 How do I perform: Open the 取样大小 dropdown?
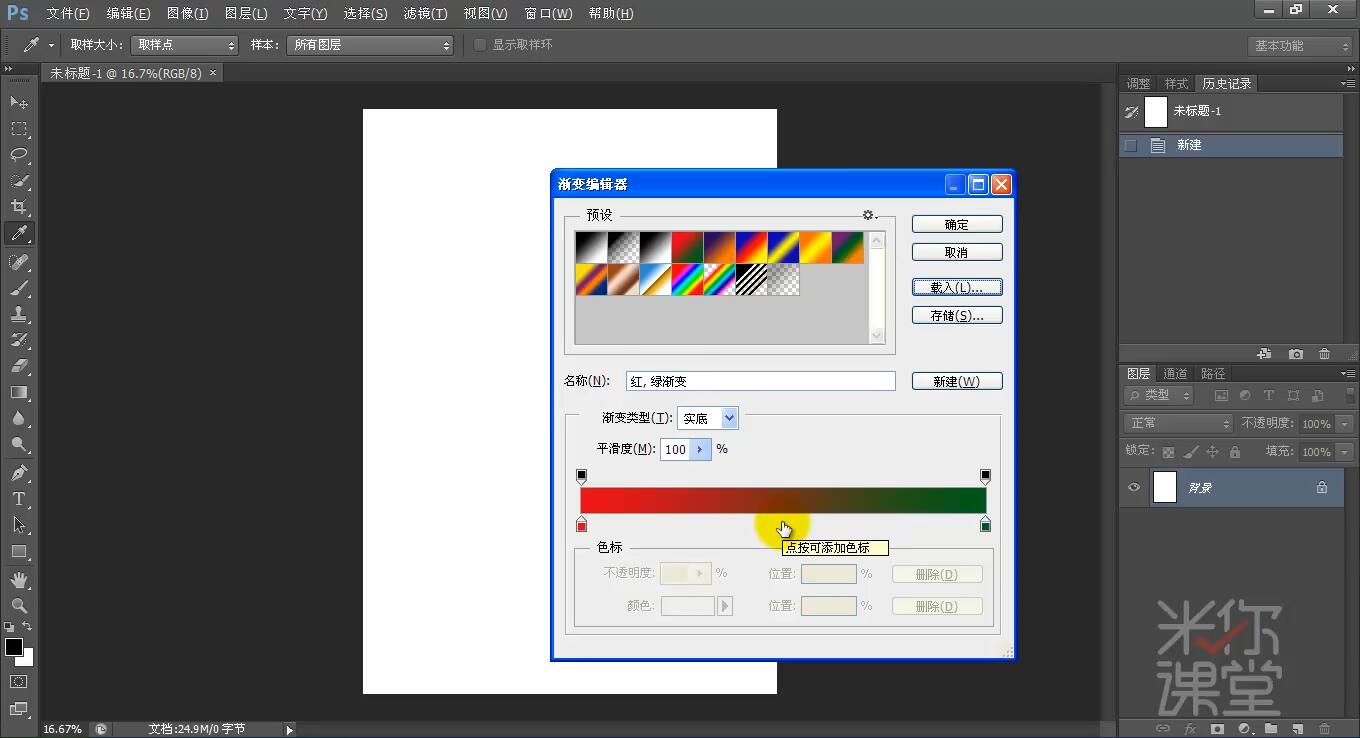184,44
